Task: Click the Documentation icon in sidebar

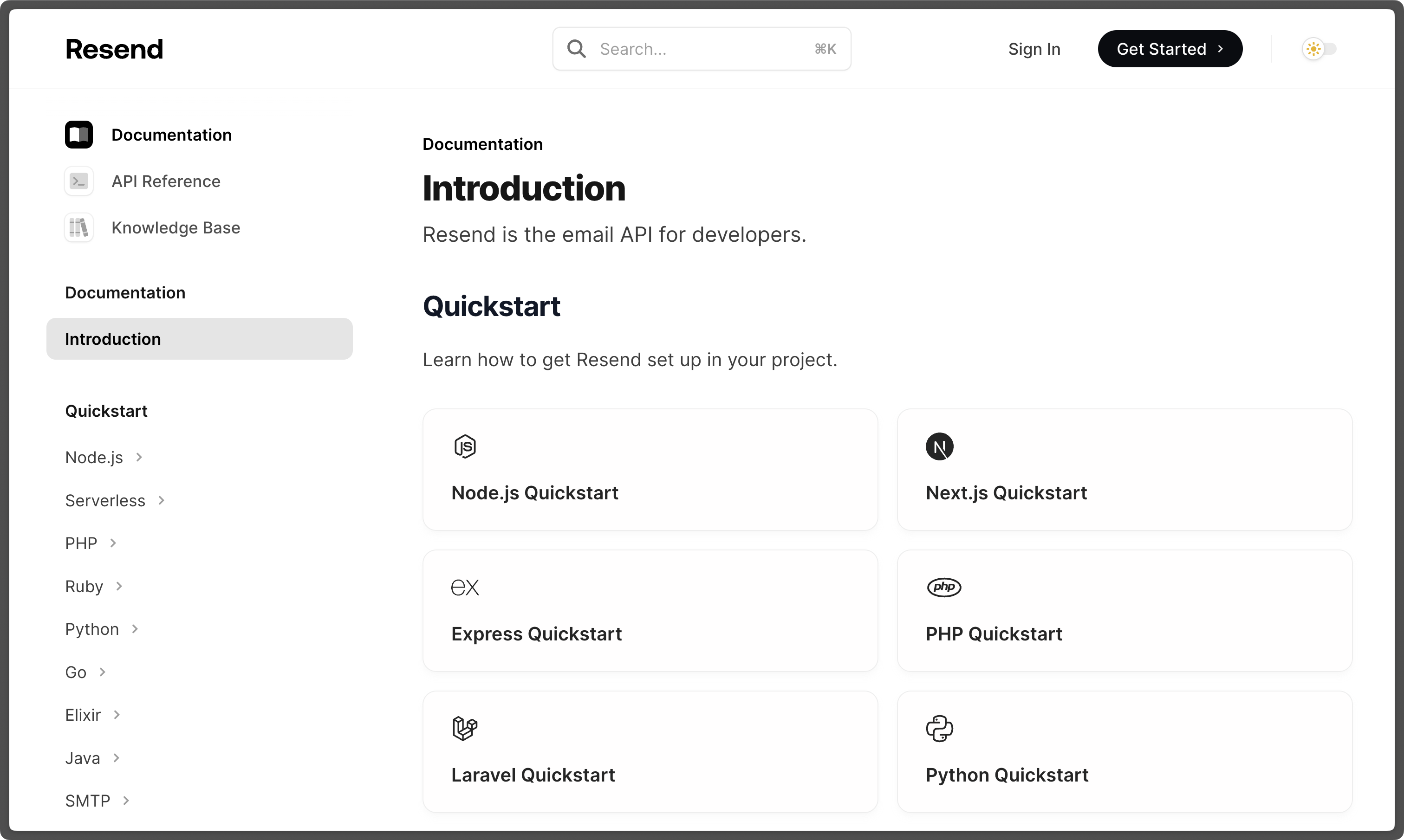Action: pyautogui.click(x=78, y=133)
